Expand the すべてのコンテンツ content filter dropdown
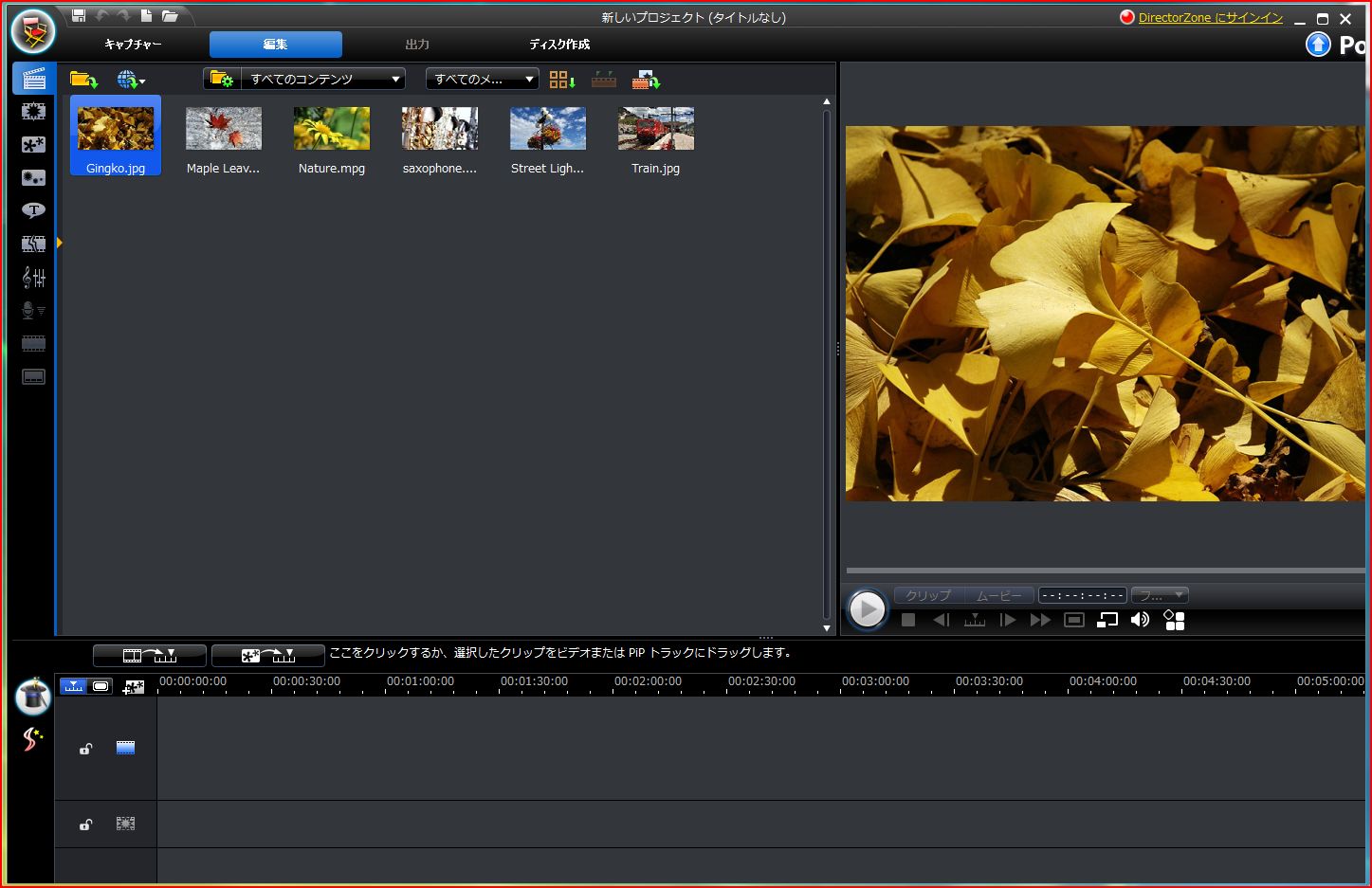This screenshot has width=1372, height=888. pyautogui.click(x=304, y=80)
